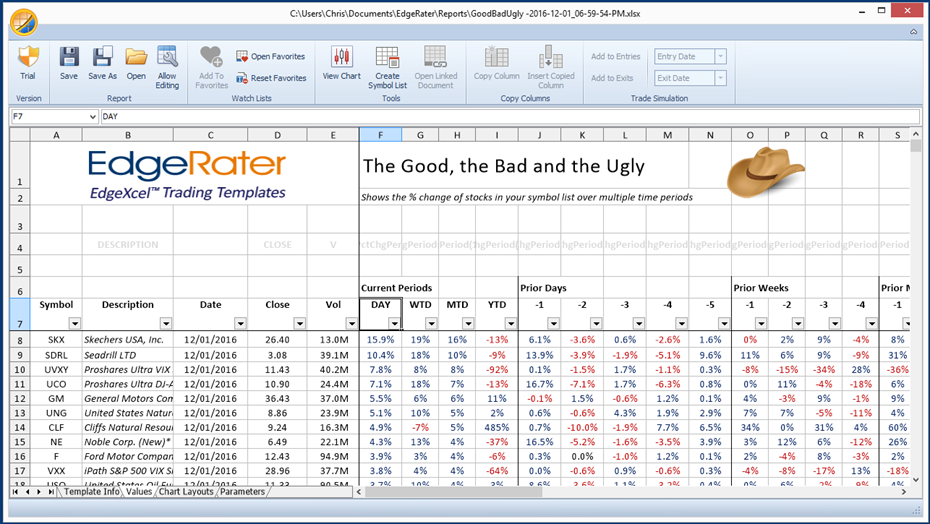Select the SKX symbol cell

coord(56,340)
